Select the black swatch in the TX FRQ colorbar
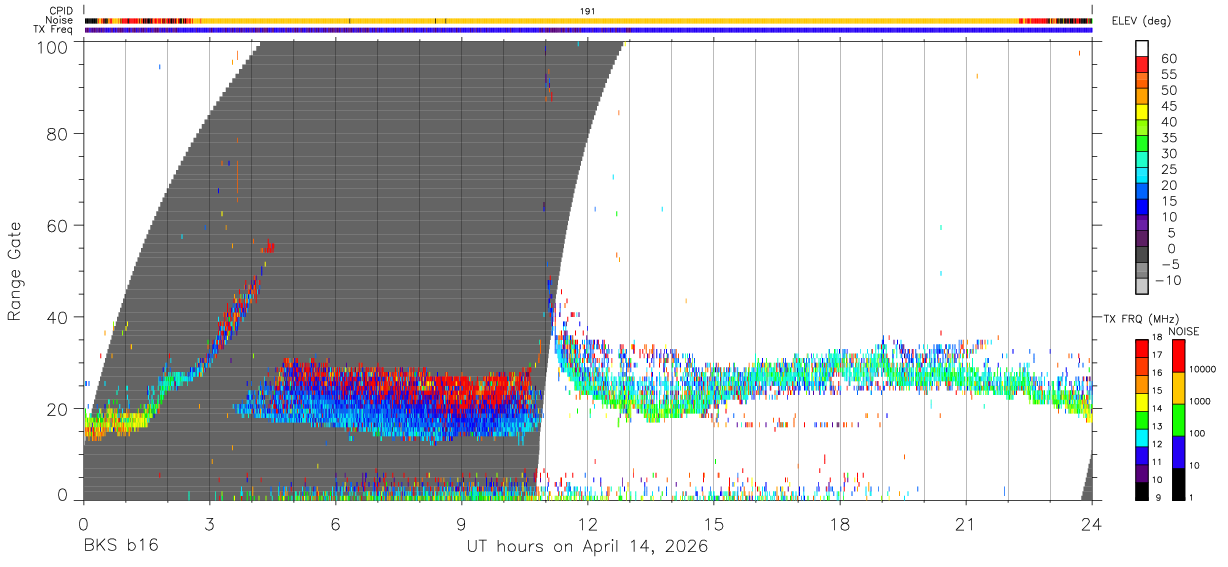Screen dimensions: 1228x567 coord(1142,491)
